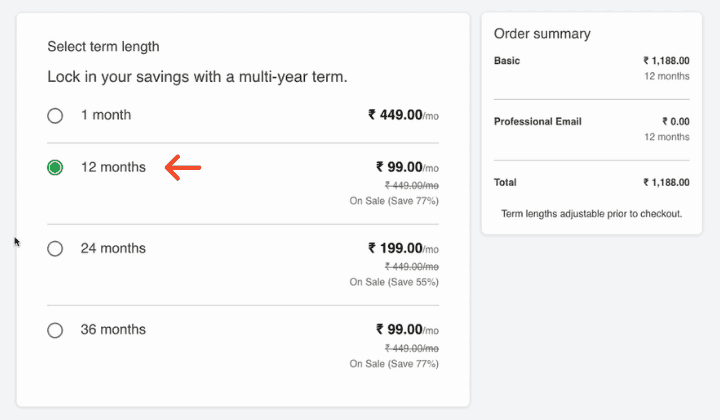Click "On Sale (Save 77%)" under 36 months
This screenshot has height=420, width=720.
[394, 364]
